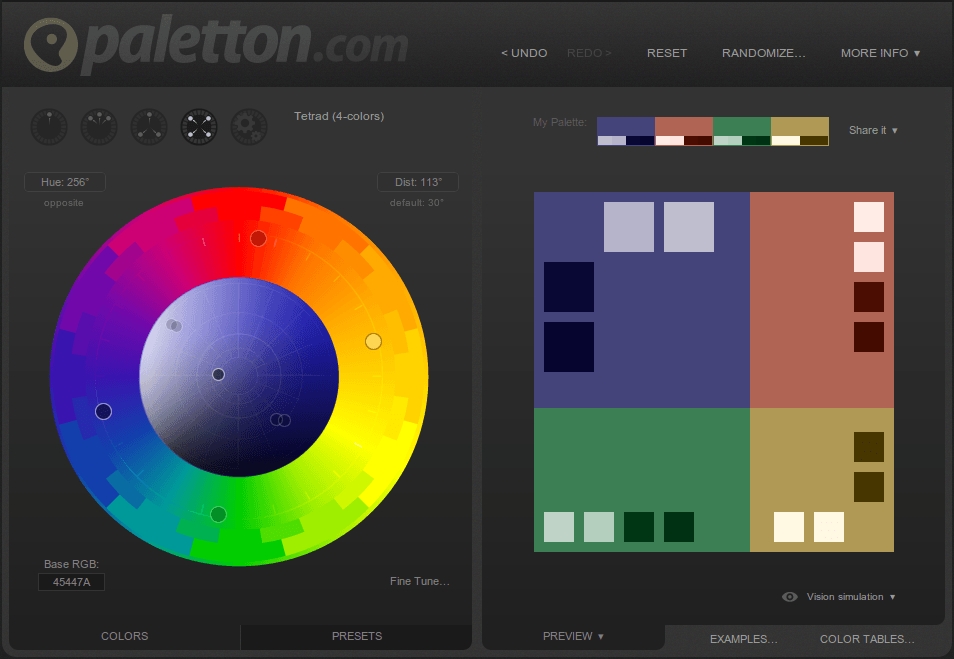This screenshot has width=954, height=659.
Task: Click the center shade dot in inner circle
Action: [x=218, y=374]
